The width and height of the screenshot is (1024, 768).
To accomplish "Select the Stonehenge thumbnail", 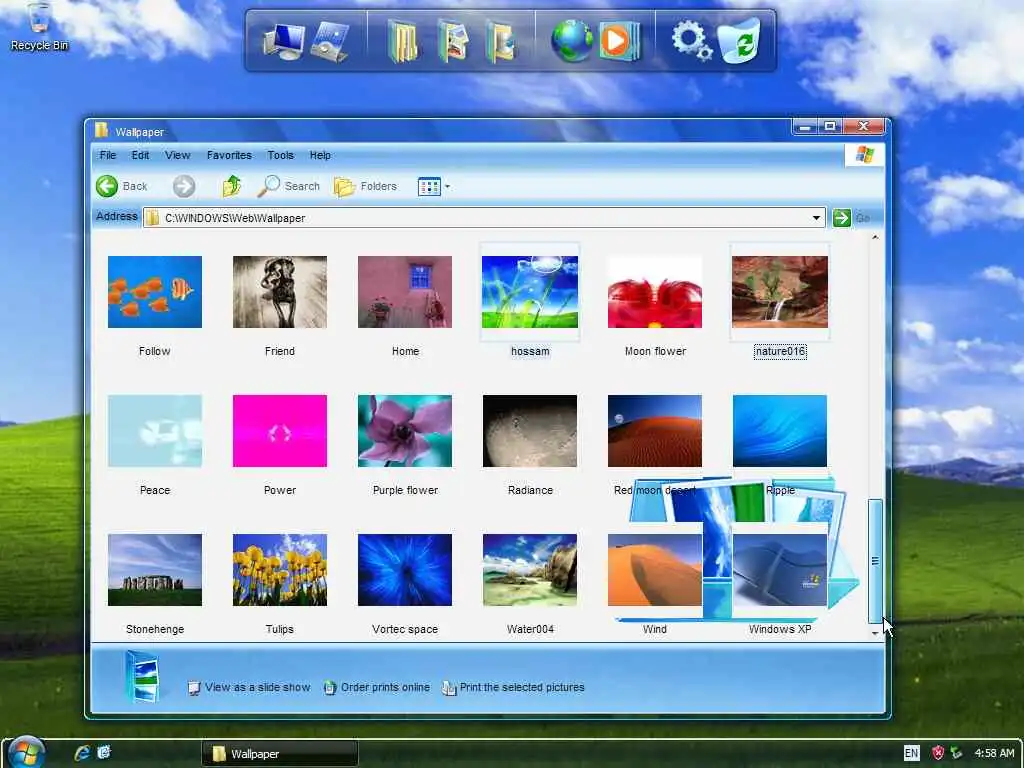I will (x=155, y=570).
